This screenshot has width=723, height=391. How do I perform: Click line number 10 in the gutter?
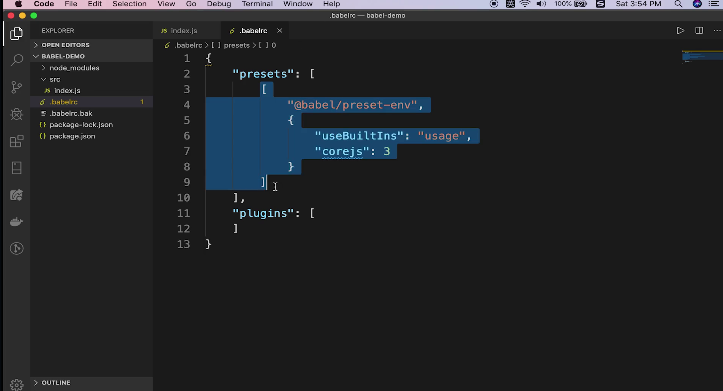tap(184, 198)
